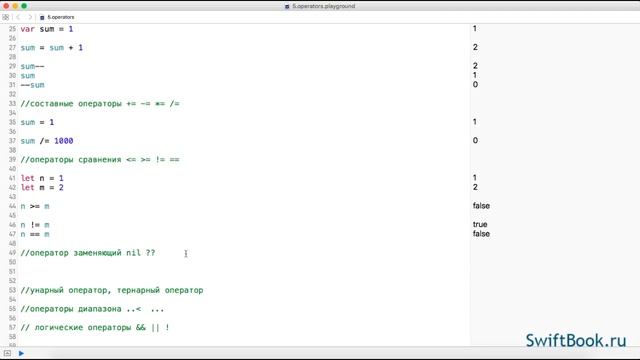Click the playground file icon in breadcrumb
This screenshot has height=360, width=640.
42,18
